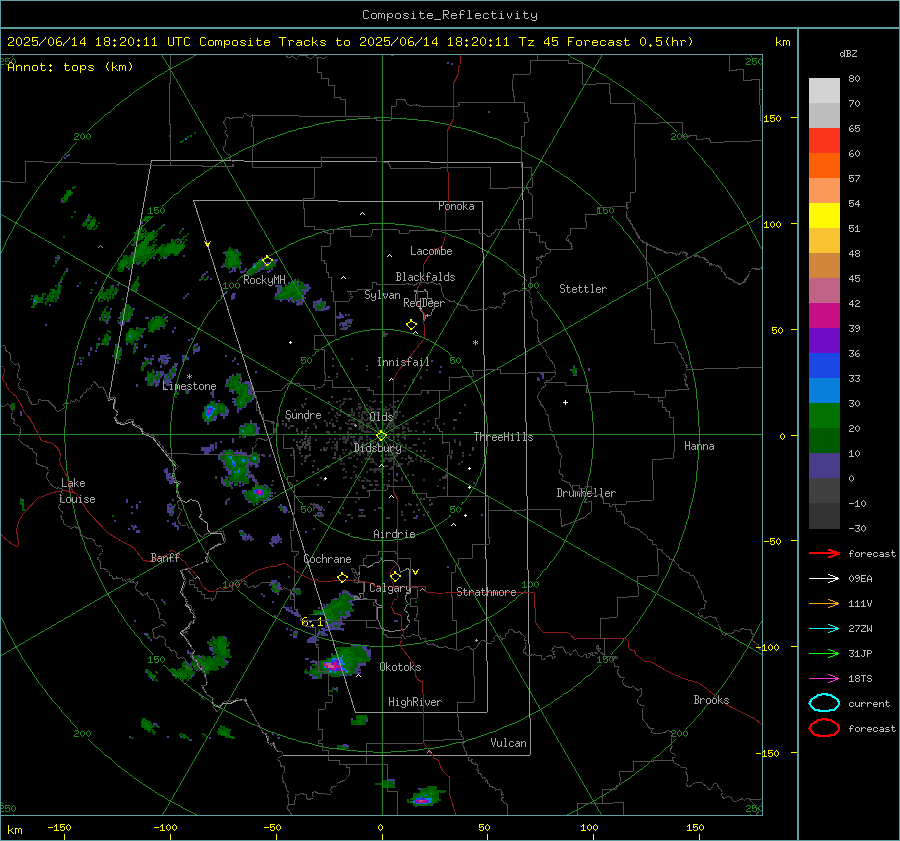Click the Blackfalds label
The width and height of the screenshot is (900, 841).
(x=425, y=277)
